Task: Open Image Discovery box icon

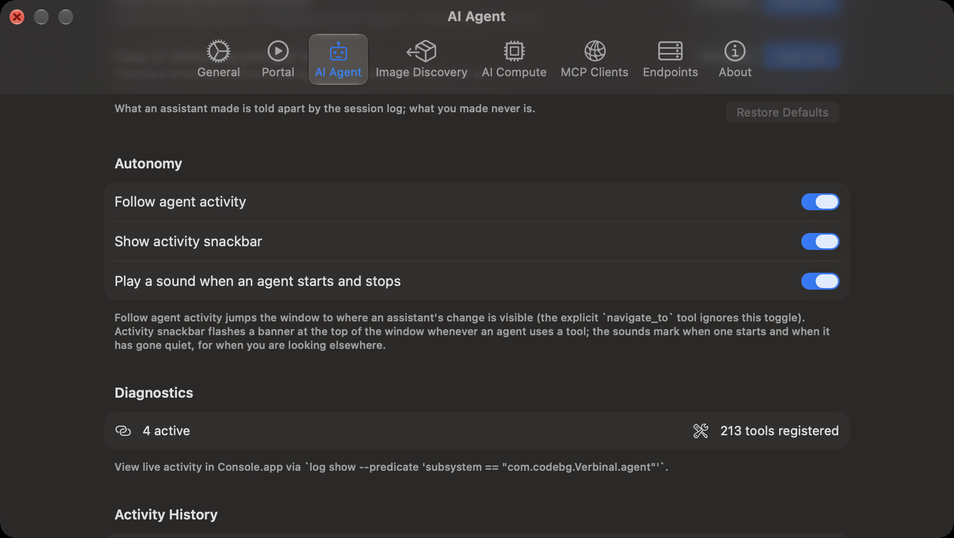Action: point(422,51)
